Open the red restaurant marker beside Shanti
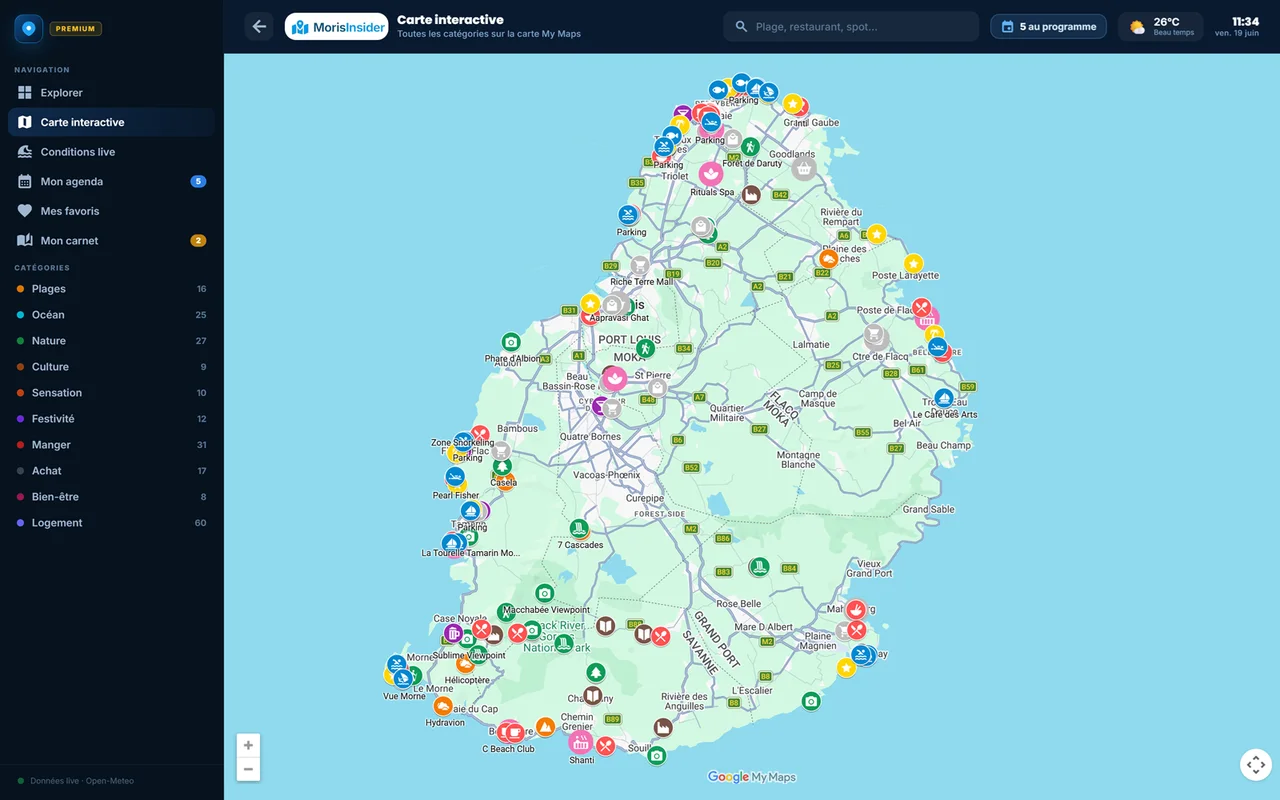This screenshot has width=1280, height=800. coord(605,745)
